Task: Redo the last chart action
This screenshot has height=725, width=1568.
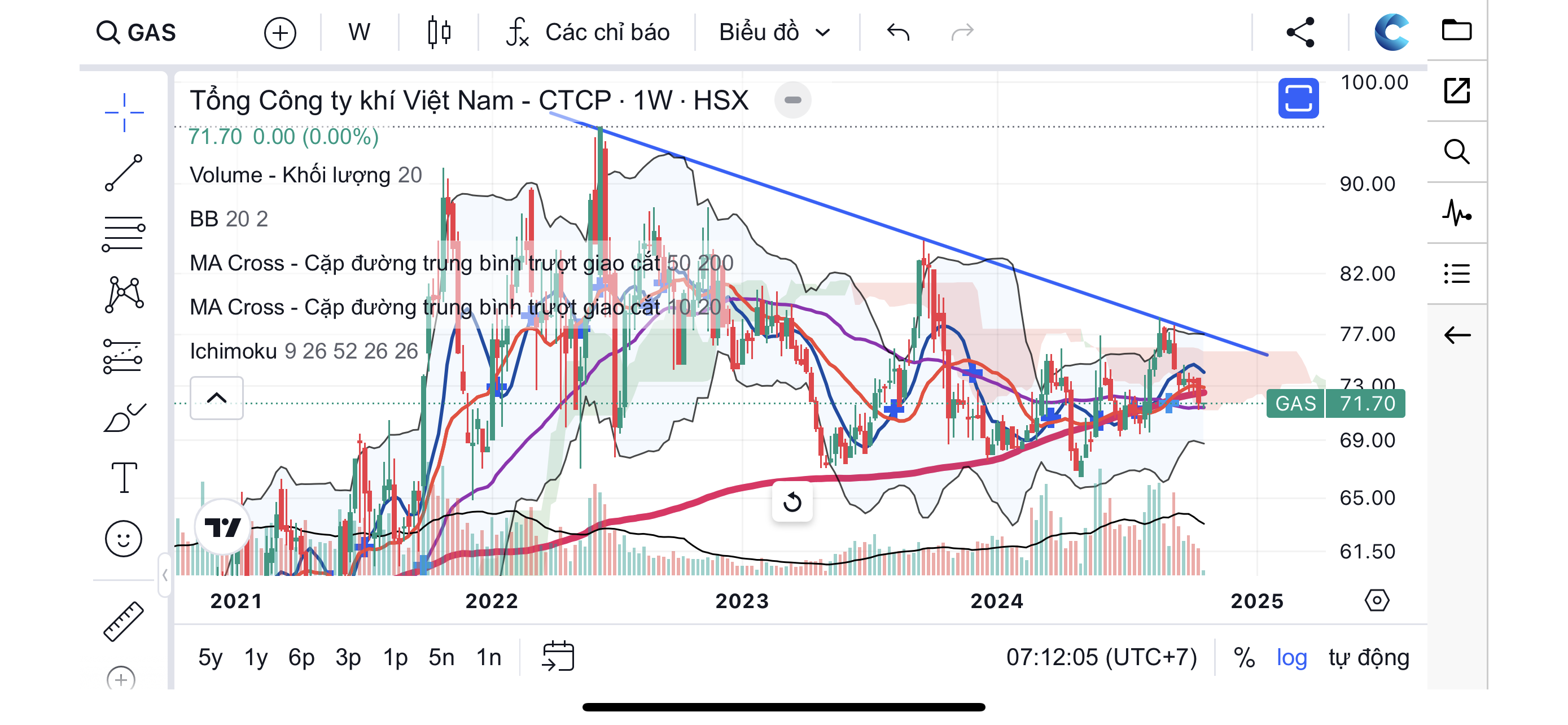Action: pos(962,32)
